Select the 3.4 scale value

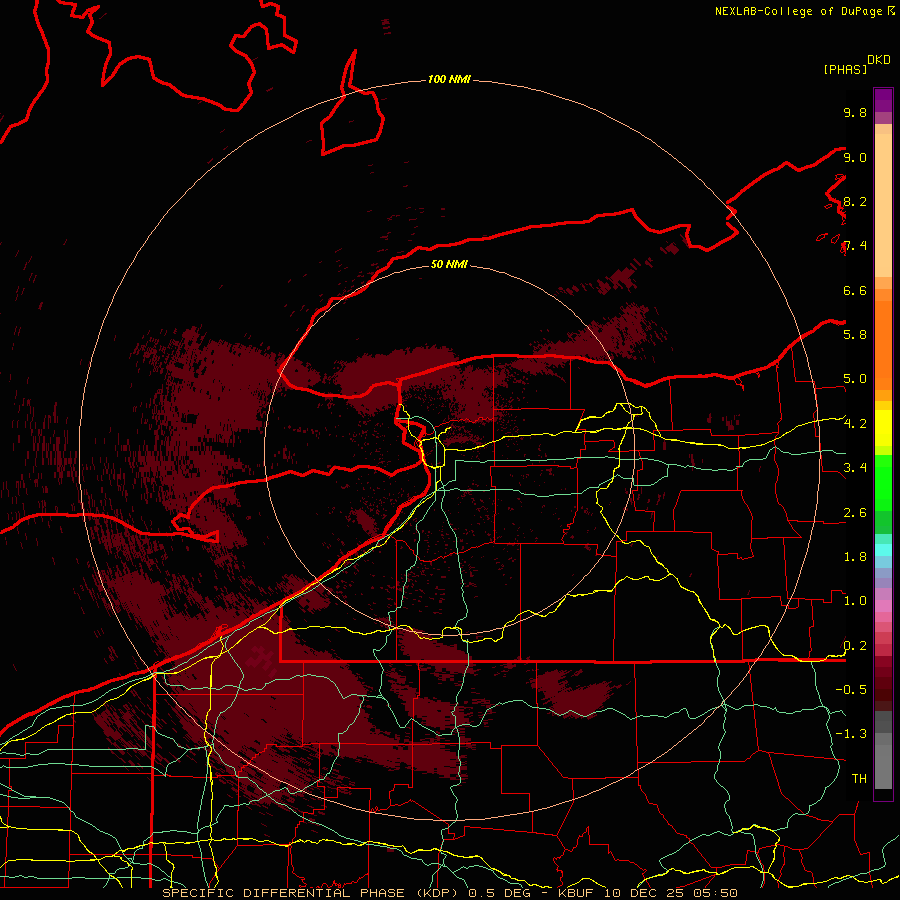(855, 467)
